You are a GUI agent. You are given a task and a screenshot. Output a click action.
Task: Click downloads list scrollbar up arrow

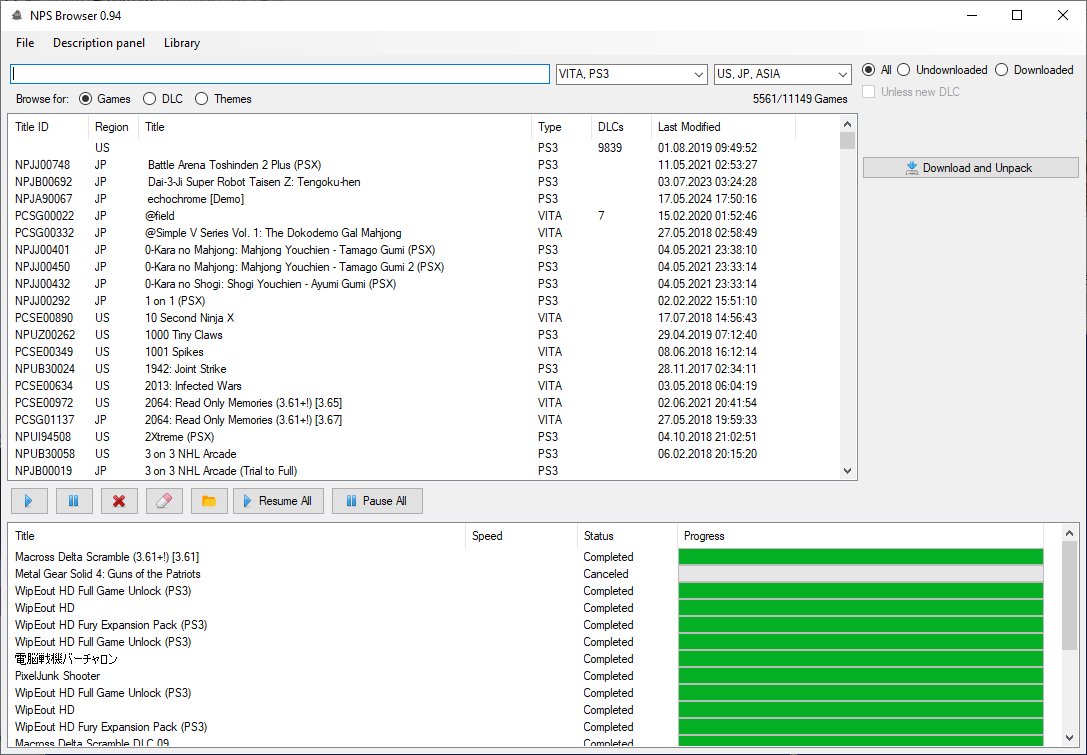tap(1069, 533)
